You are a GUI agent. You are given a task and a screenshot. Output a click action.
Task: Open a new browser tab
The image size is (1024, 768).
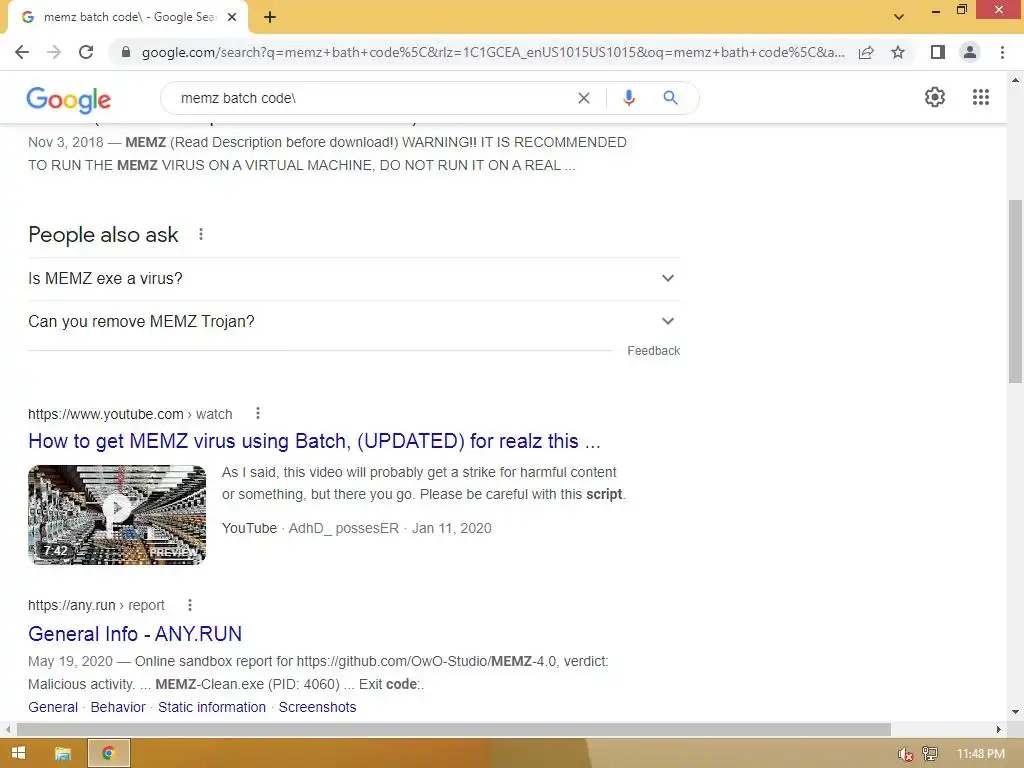(270, 18)
